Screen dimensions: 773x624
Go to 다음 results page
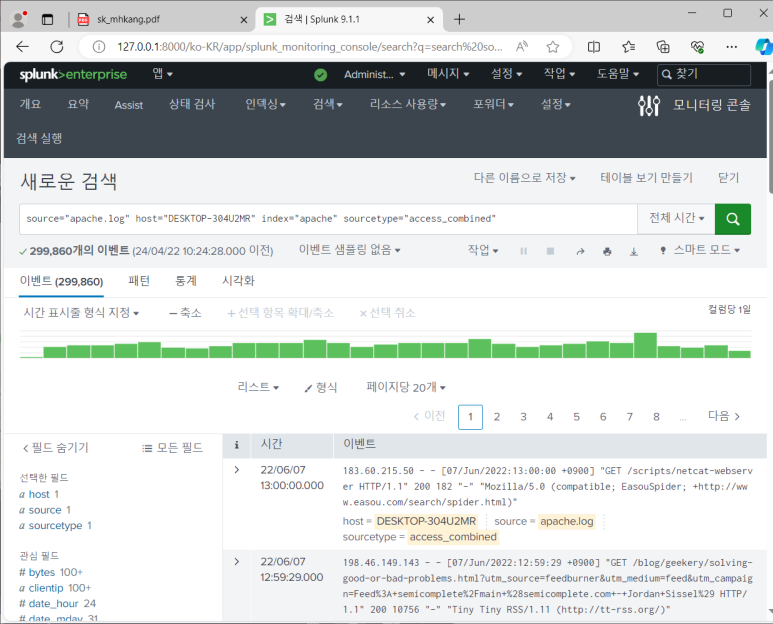click(724, 416)
